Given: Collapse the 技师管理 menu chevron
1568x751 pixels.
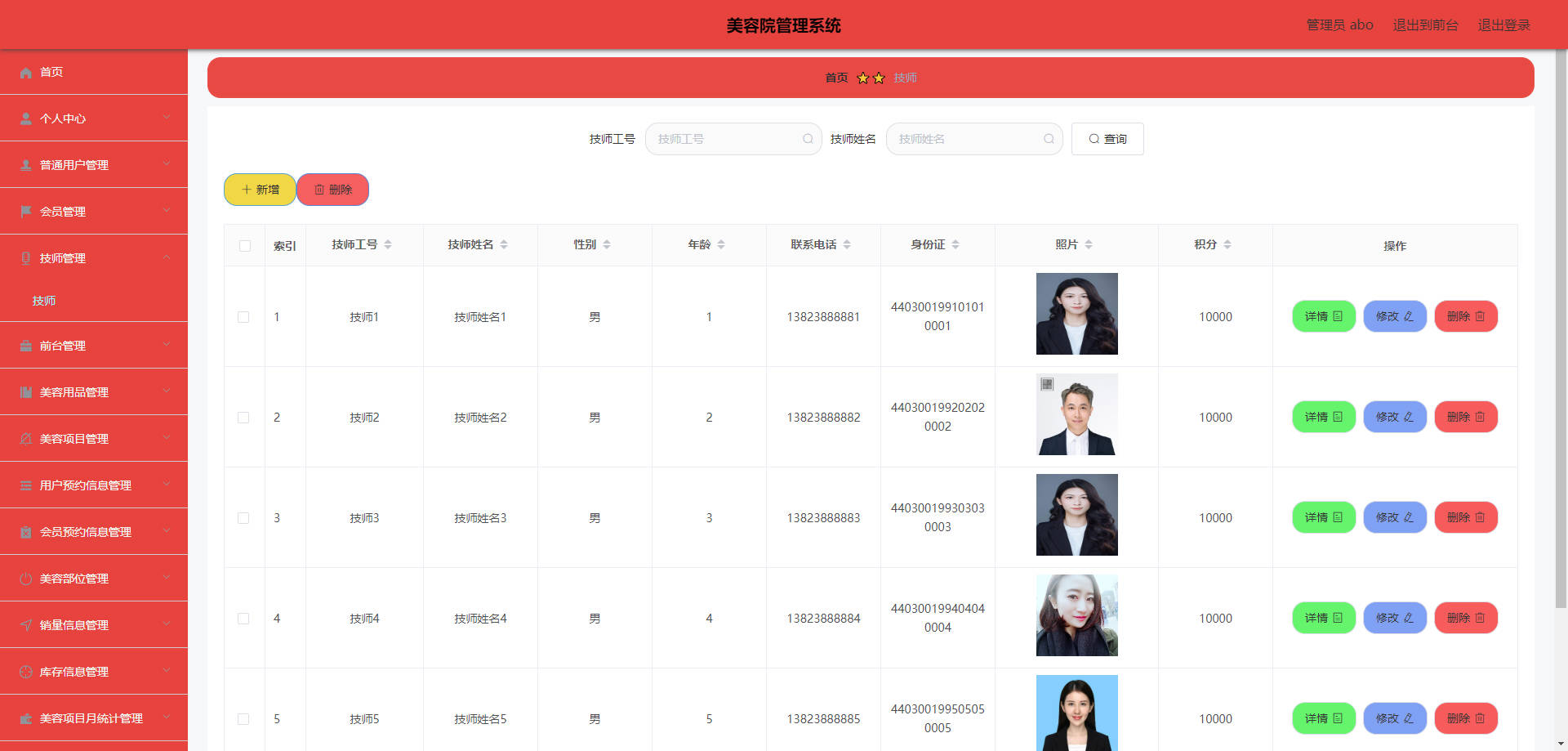Looking at the screenshot, I should (167, 257).
